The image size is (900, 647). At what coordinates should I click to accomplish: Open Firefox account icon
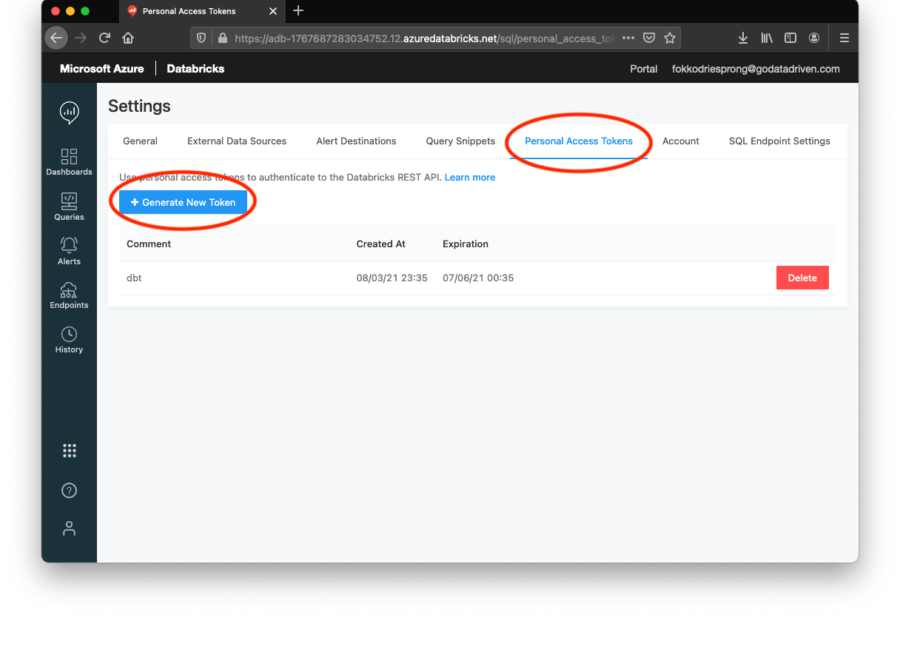(814, 38)
